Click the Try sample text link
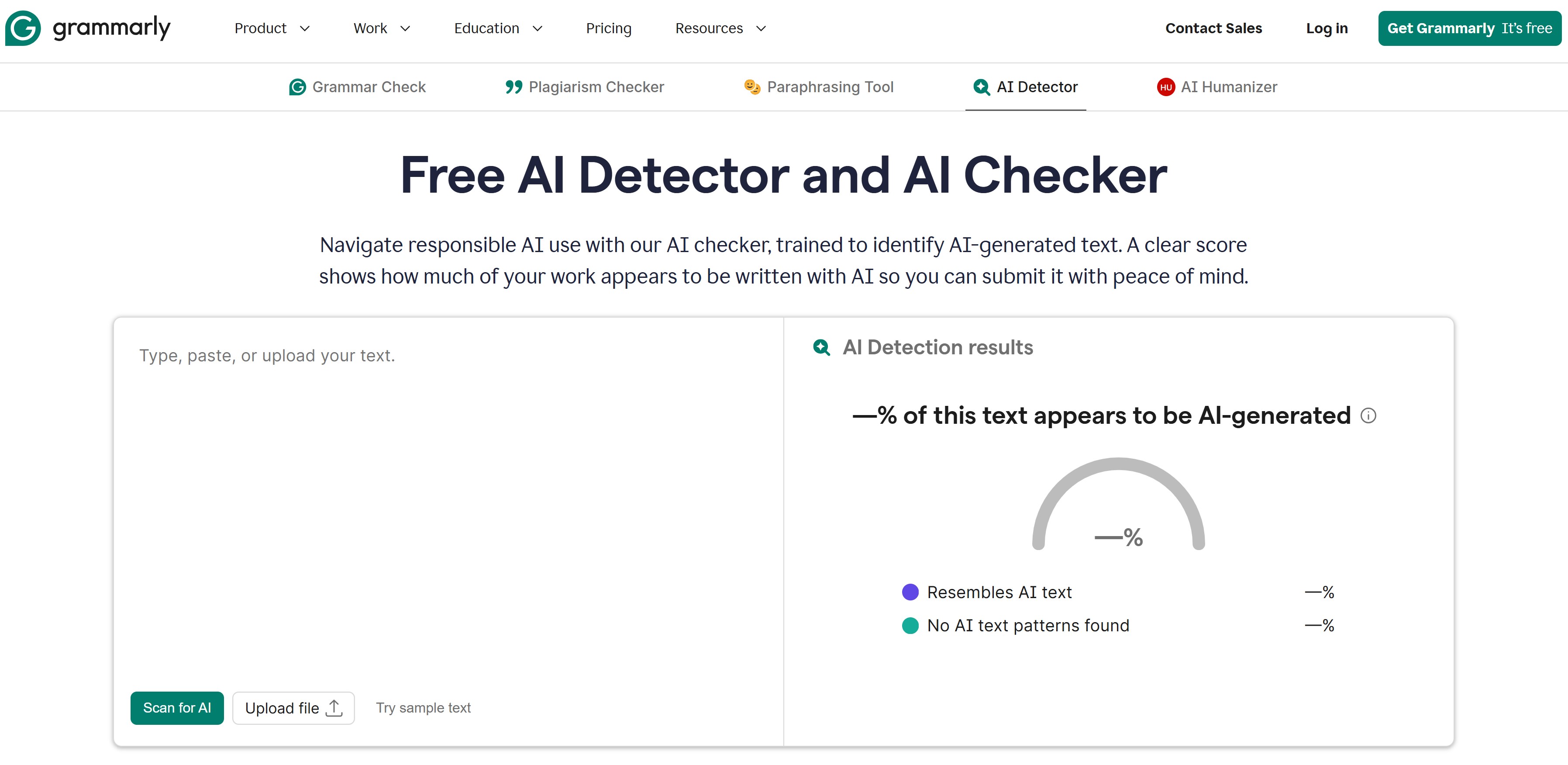 tap(423, 708)
